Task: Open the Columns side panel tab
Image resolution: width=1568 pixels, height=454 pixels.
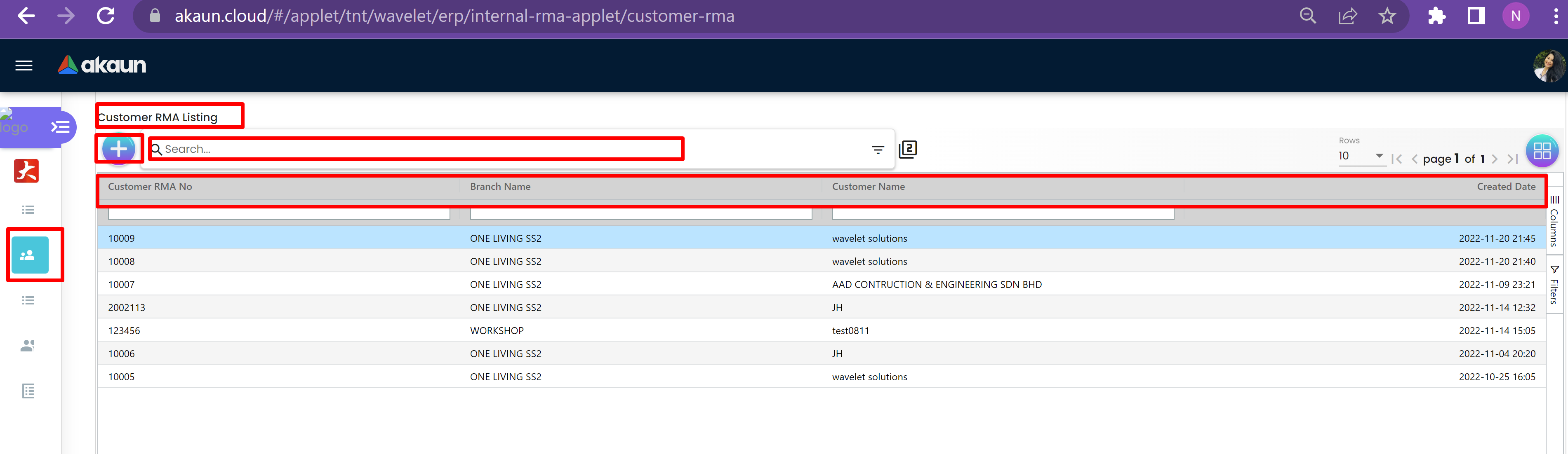Action: click(1554, 222)
